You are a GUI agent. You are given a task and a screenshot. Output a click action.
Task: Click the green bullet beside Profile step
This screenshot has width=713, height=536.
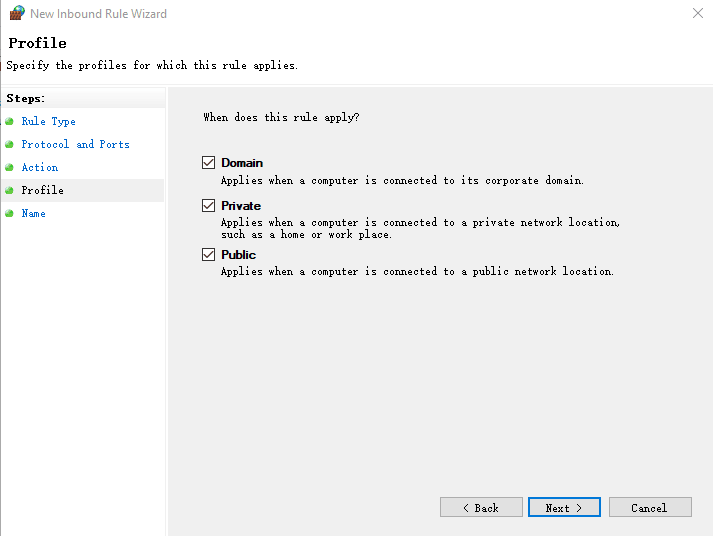pyautogui.click(x=10, y=190)
